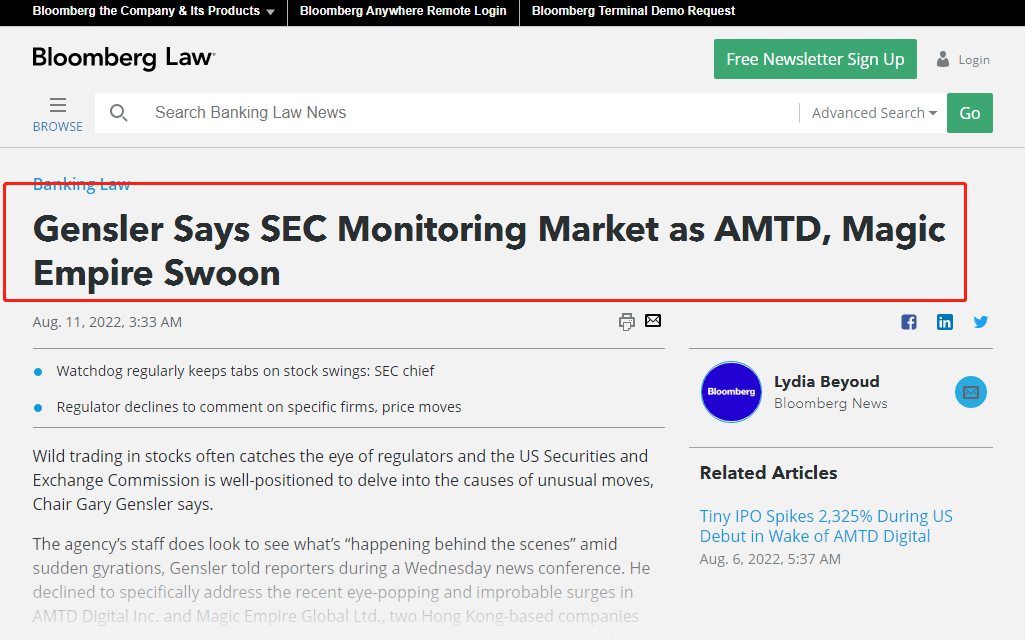
Task: Click the Bloomberg News byline text
Action: tap(831, 403)
